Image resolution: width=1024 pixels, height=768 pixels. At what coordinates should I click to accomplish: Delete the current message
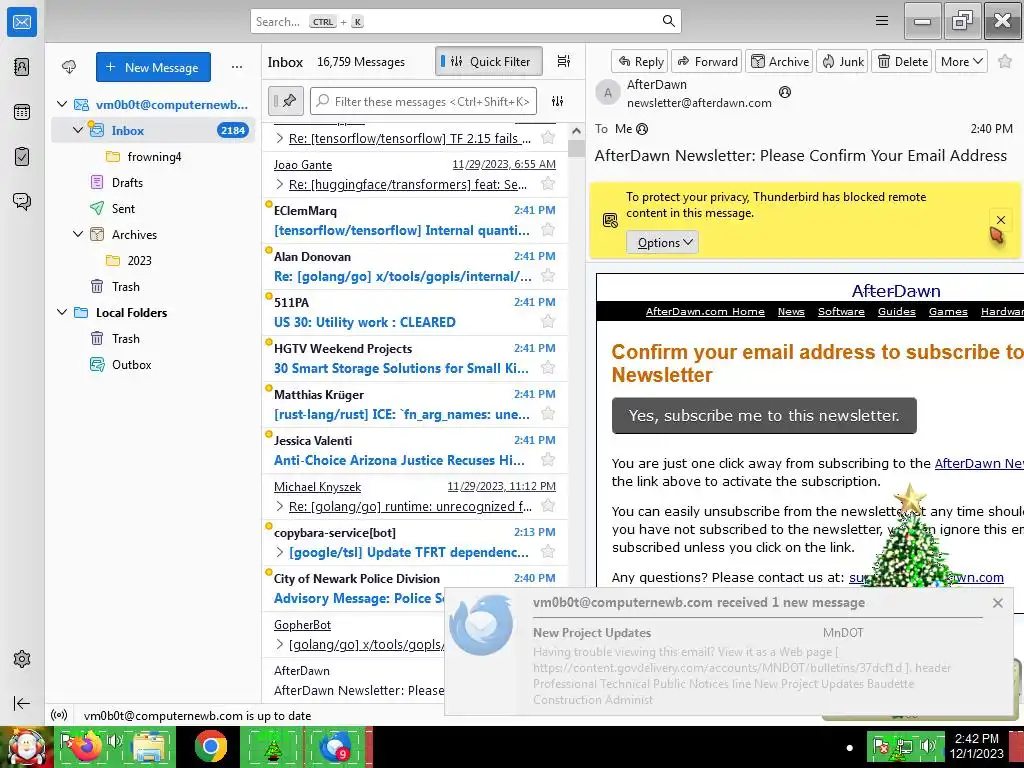(x=902, y=61)
